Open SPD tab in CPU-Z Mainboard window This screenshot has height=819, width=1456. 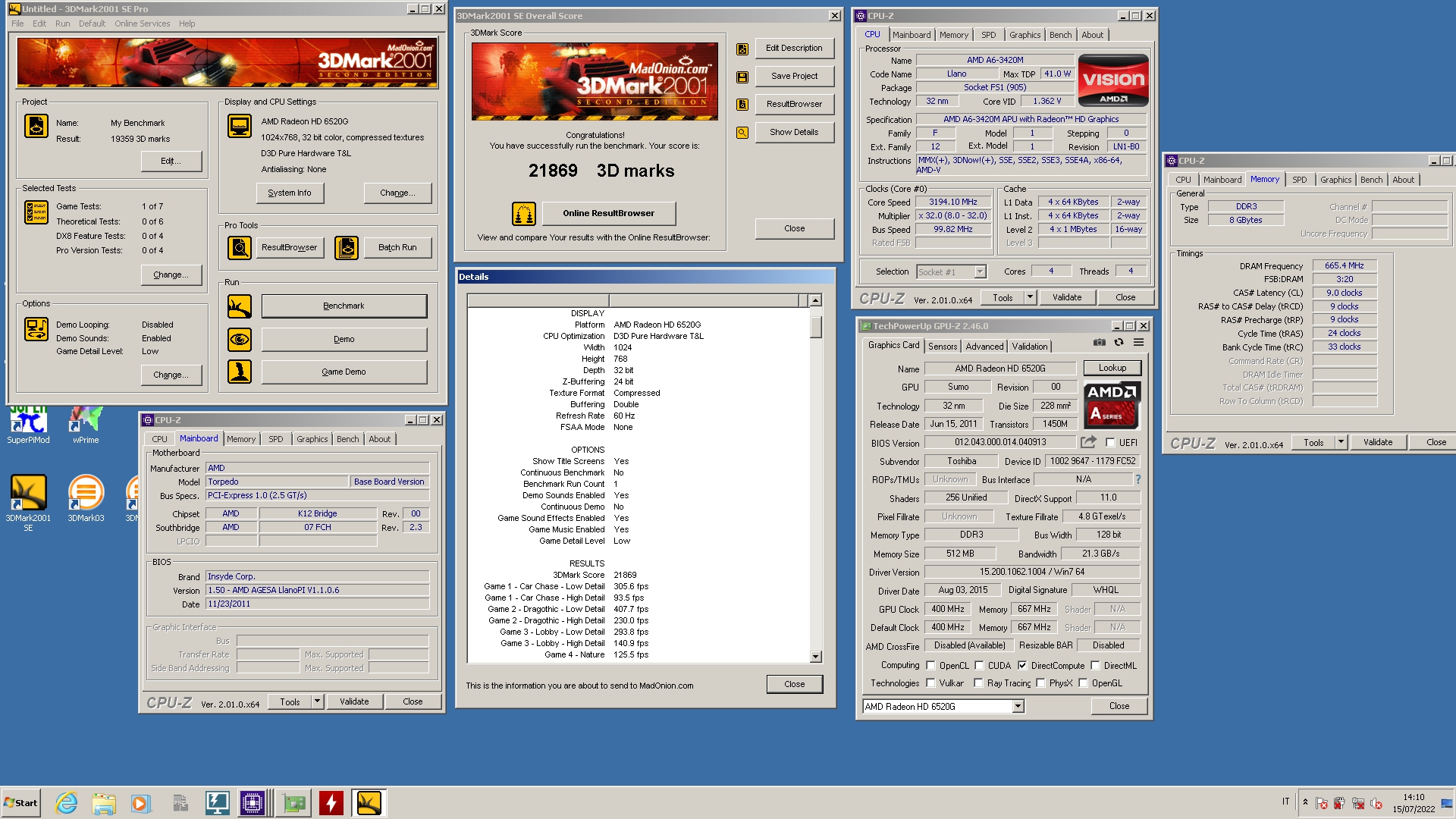[x=276, y=439]
